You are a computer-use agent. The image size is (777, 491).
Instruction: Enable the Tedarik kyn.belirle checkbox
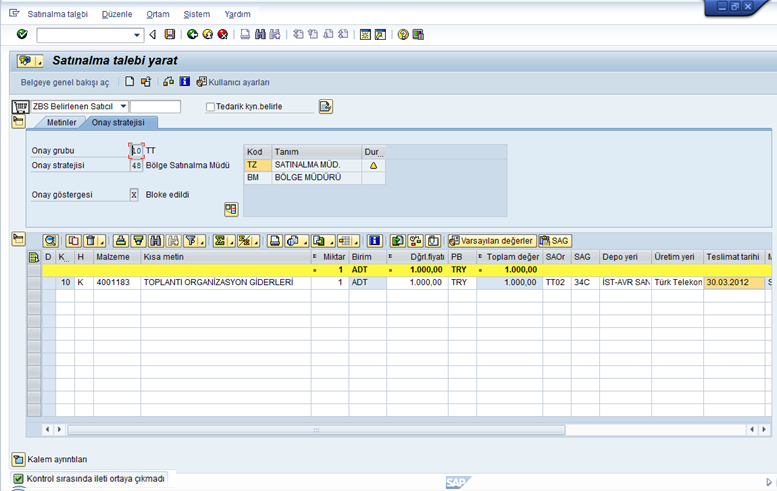(210, 107)
